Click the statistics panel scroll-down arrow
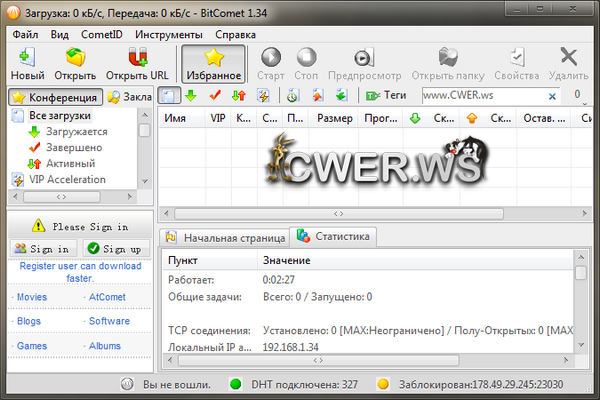Screen dimensions: 600x400 point(581,346)
